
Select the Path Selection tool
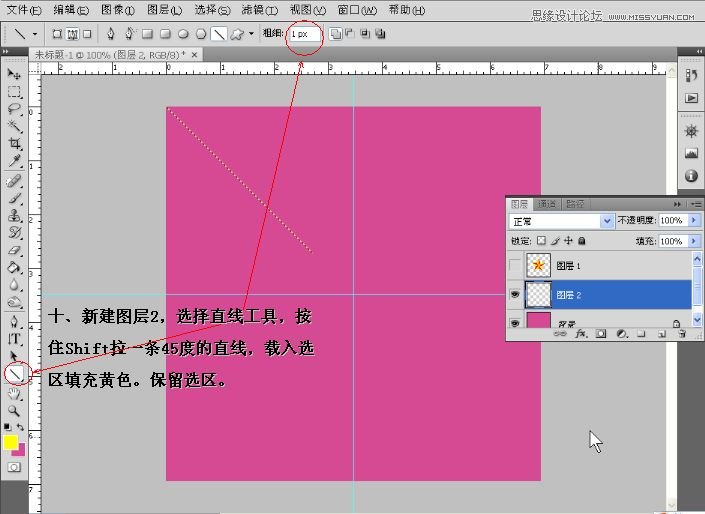[x=14, y=356]
